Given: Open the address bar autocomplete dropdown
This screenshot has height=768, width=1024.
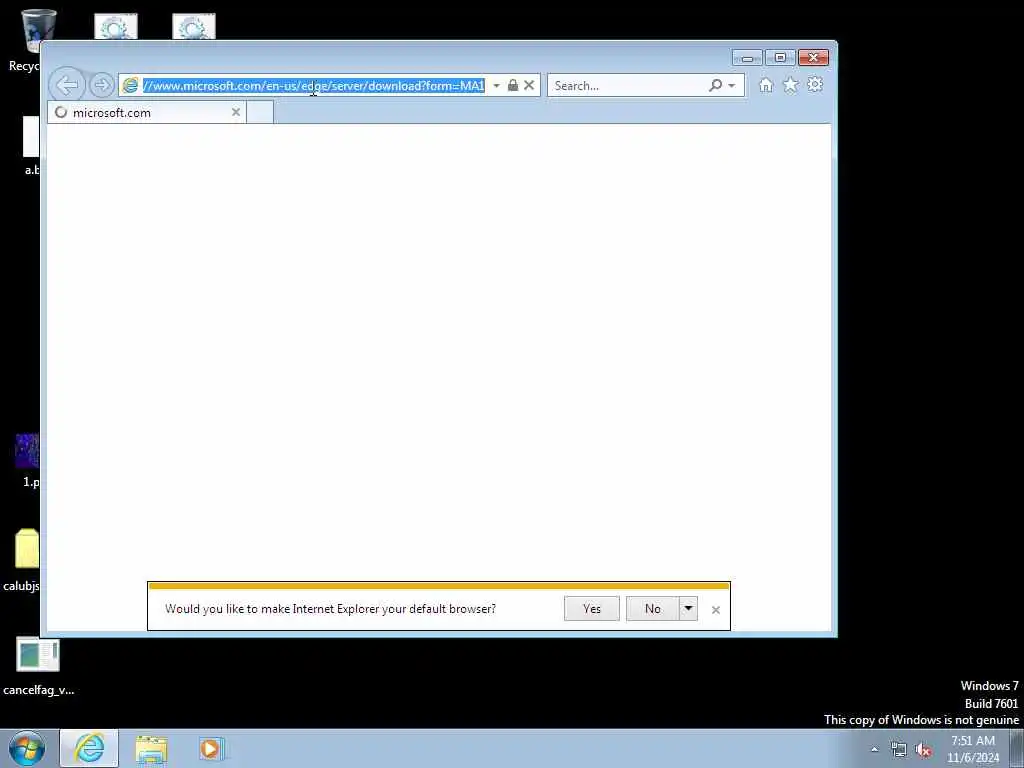Looking at the screenshot, I should [496, 86].
